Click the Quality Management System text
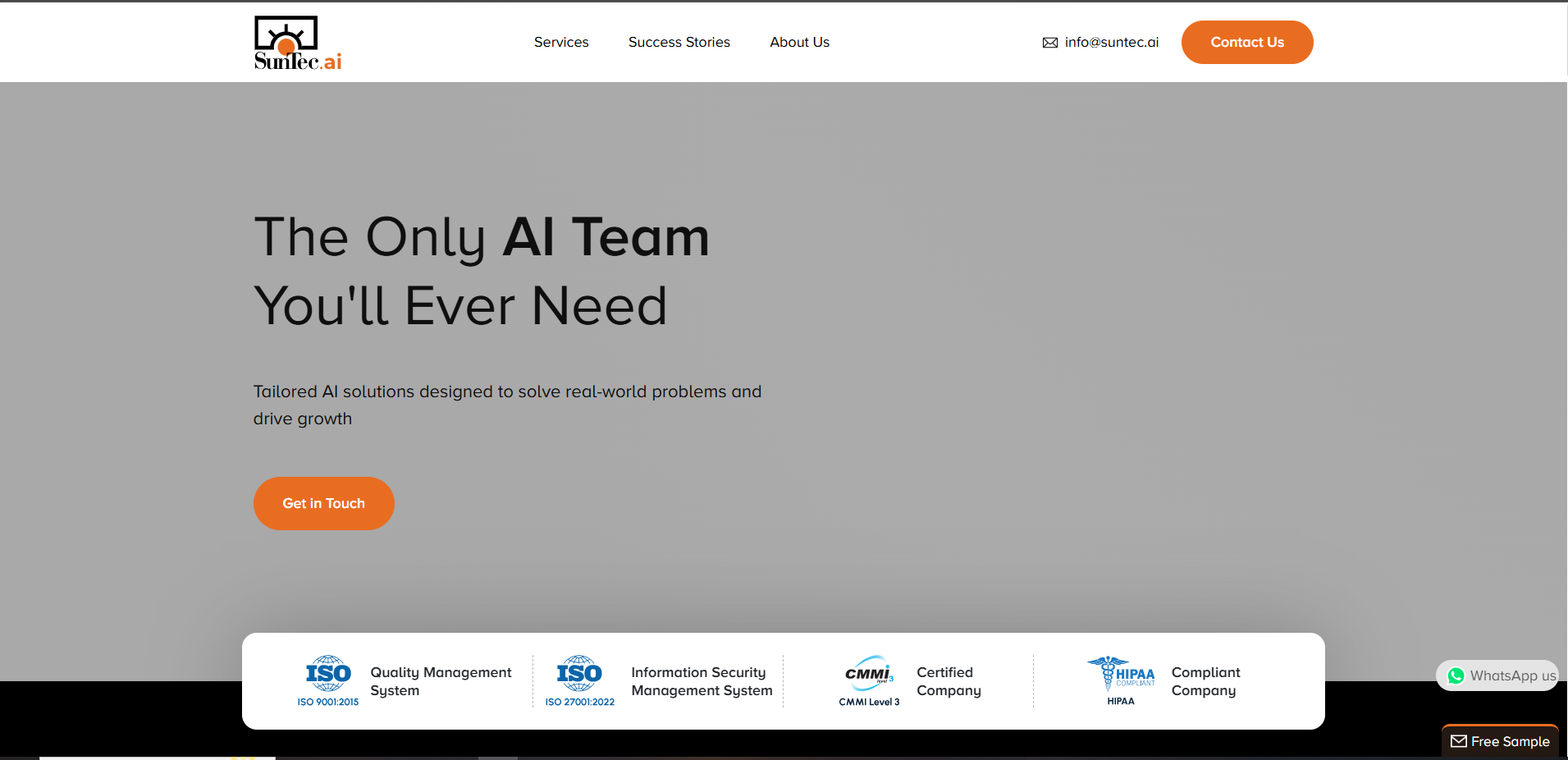This screenshot has height=760, width=1568. (441, 681)
